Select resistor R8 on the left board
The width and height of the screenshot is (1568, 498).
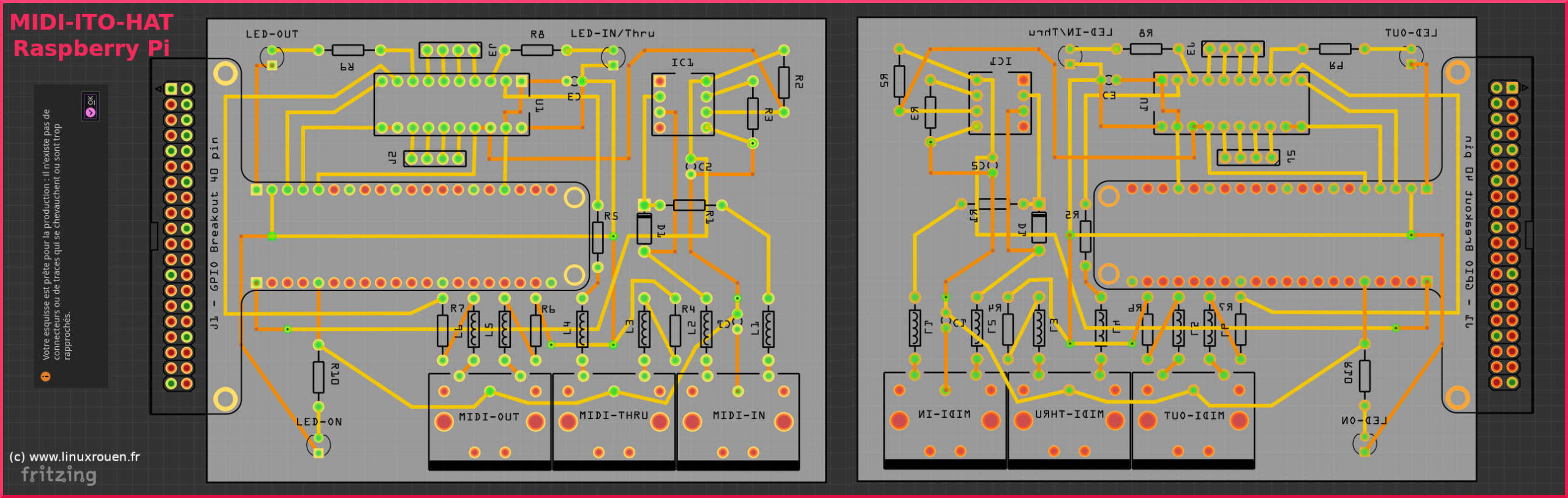pos(537,50)
